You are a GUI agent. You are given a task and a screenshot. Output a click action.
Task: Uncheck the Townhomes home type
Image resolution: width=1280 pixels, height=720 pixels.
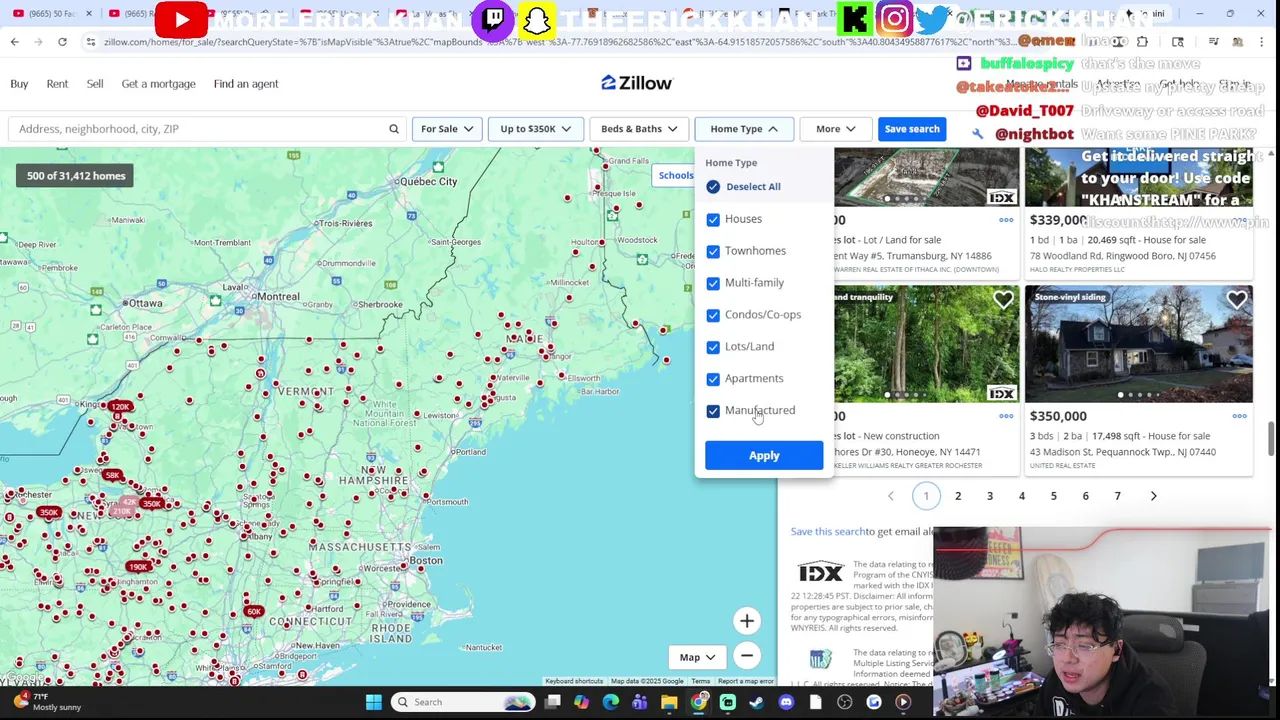[713, 251]
